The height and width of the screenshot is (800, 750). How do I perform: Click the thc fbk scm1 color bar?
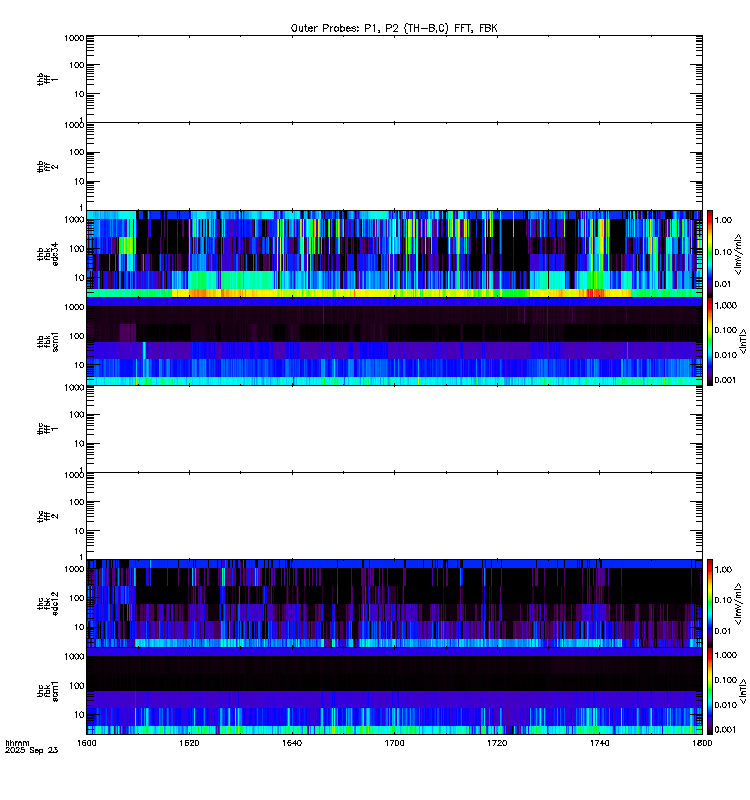point(710,691)
